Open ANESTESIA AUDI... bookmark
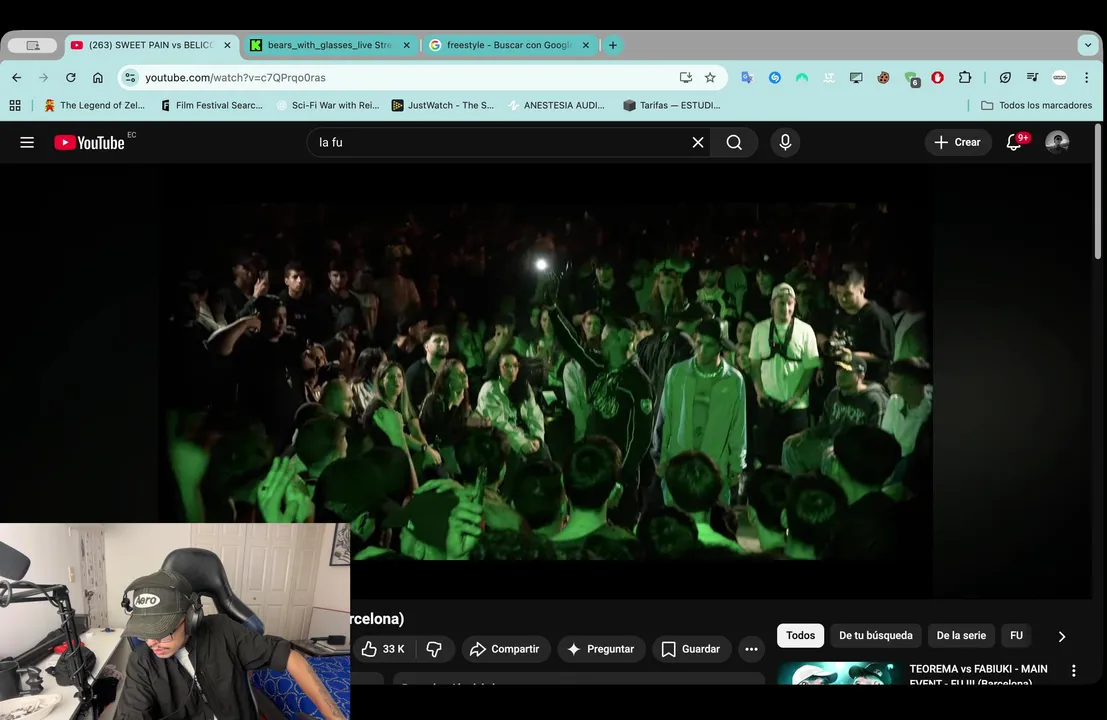 pyautogui.click(x=556, y=105)
